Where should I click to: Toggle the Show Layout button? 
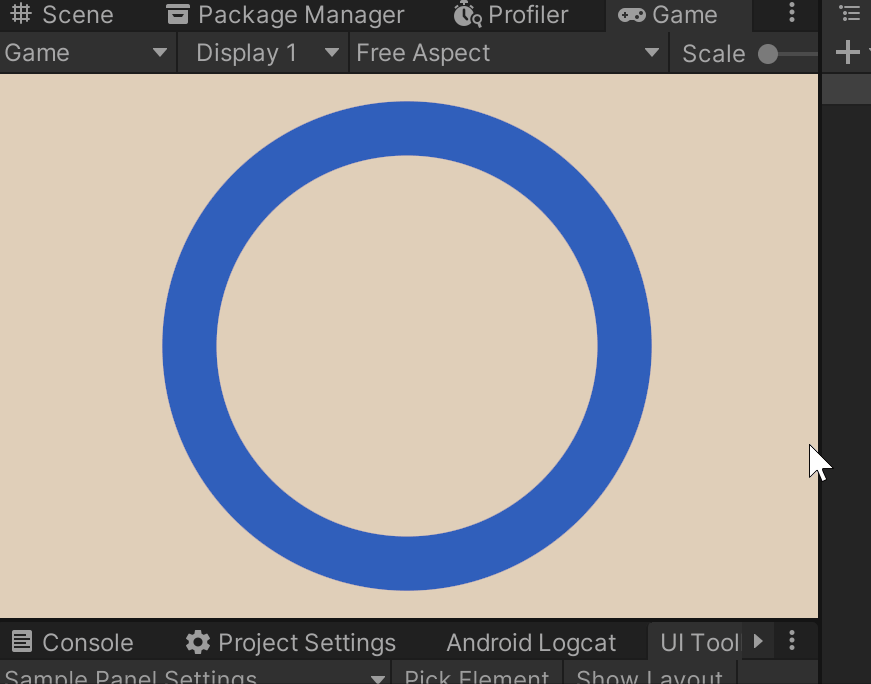click(650, 673)
